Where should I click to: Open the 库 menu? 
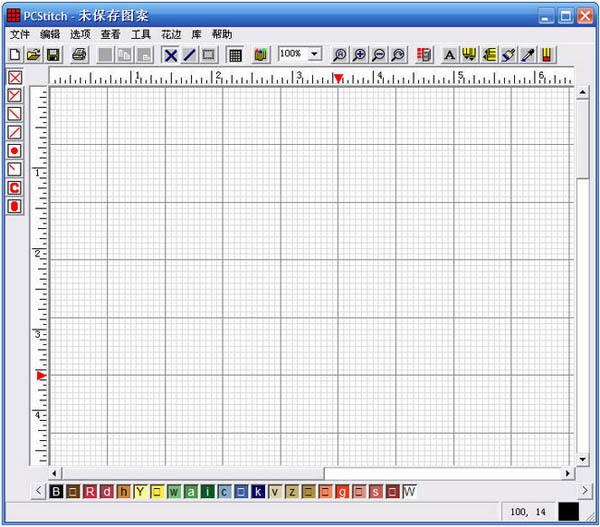click(196, 34)
